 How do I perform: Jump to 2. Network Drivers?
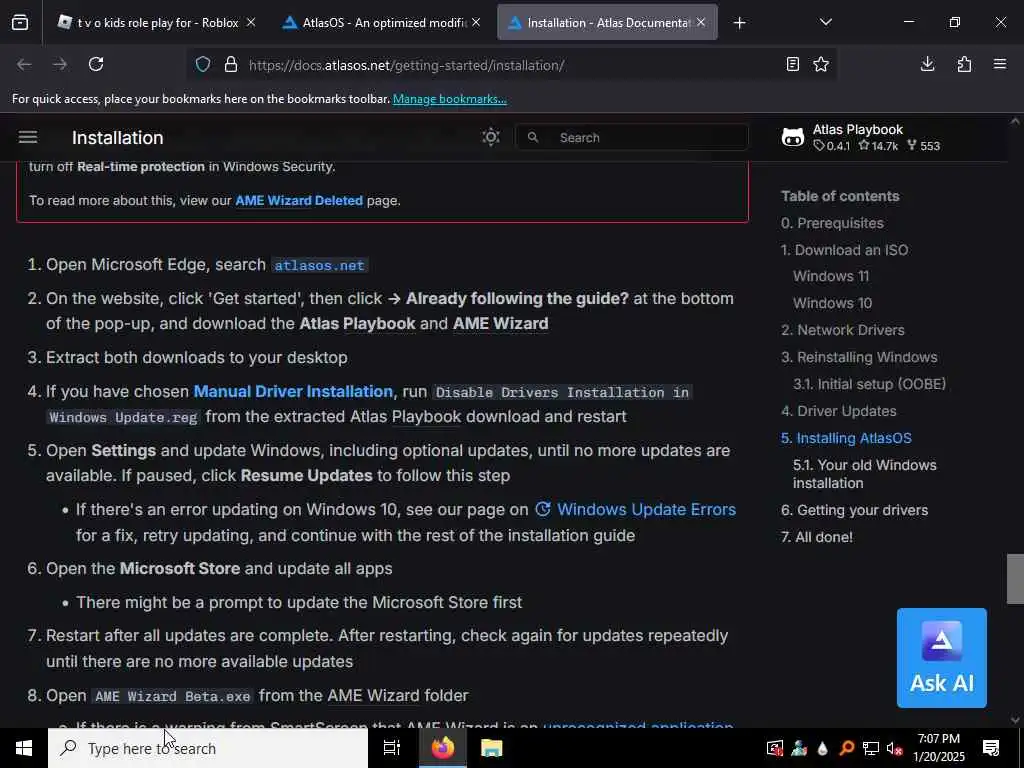842,330
